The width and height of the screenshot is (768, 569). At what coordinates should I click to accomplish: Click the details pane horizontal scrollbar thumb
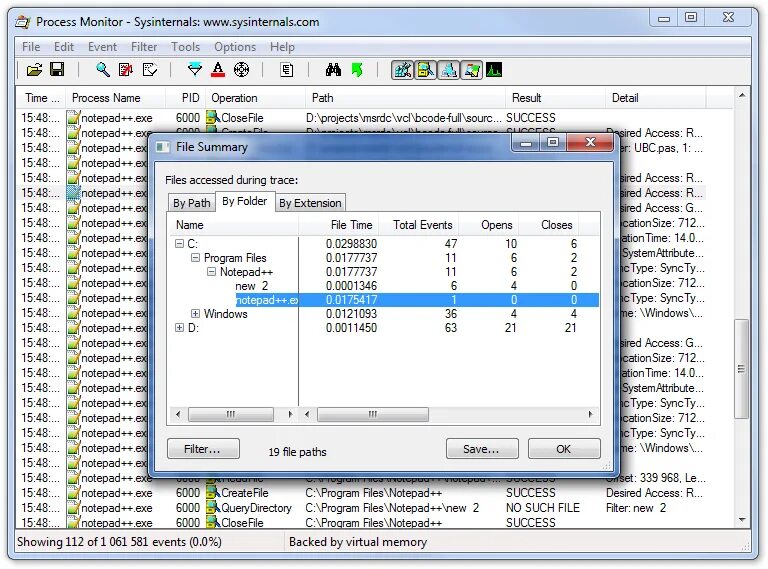pyautogui.click(x=373, y=414)
